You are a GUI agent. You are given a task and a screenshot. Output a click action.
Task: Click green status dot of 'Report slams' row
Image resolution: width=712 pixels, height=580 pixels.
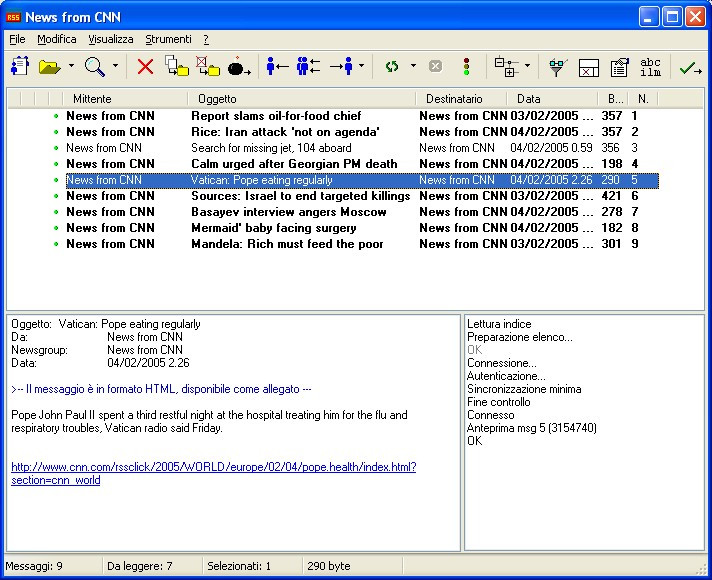coord(56,116)
